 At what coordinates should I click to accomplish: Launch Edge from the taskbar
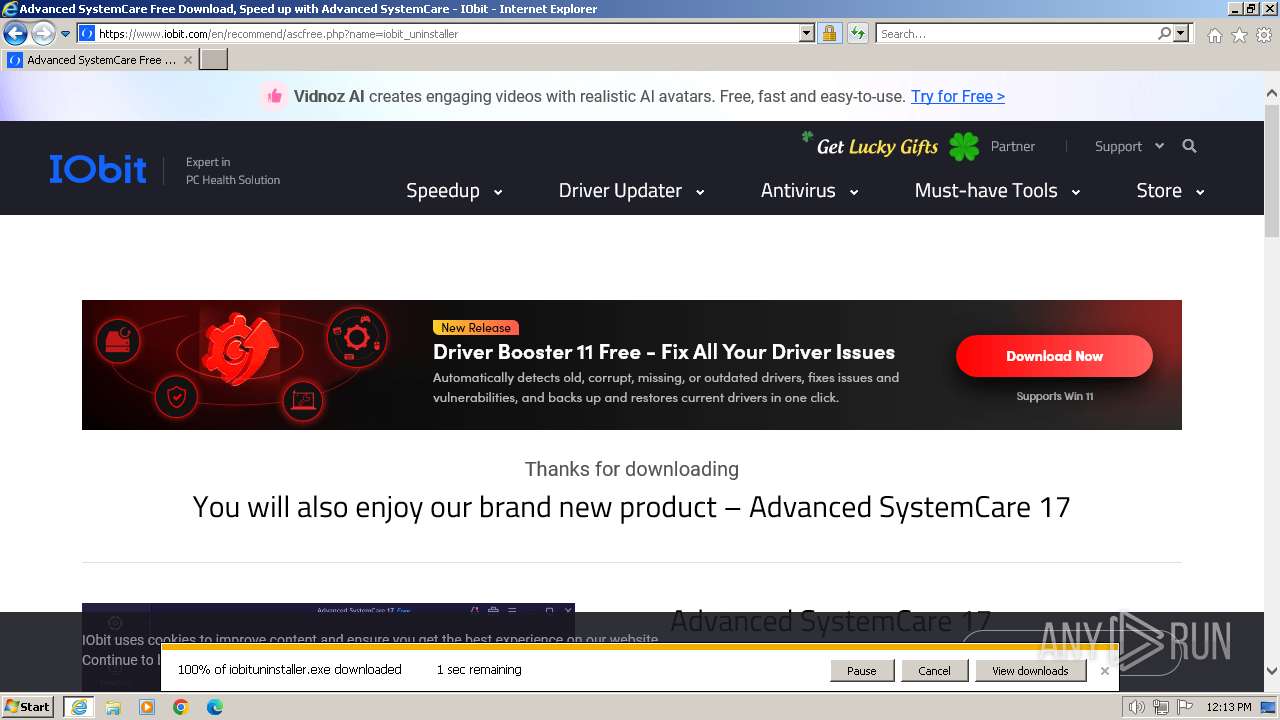tap(215, 707)
